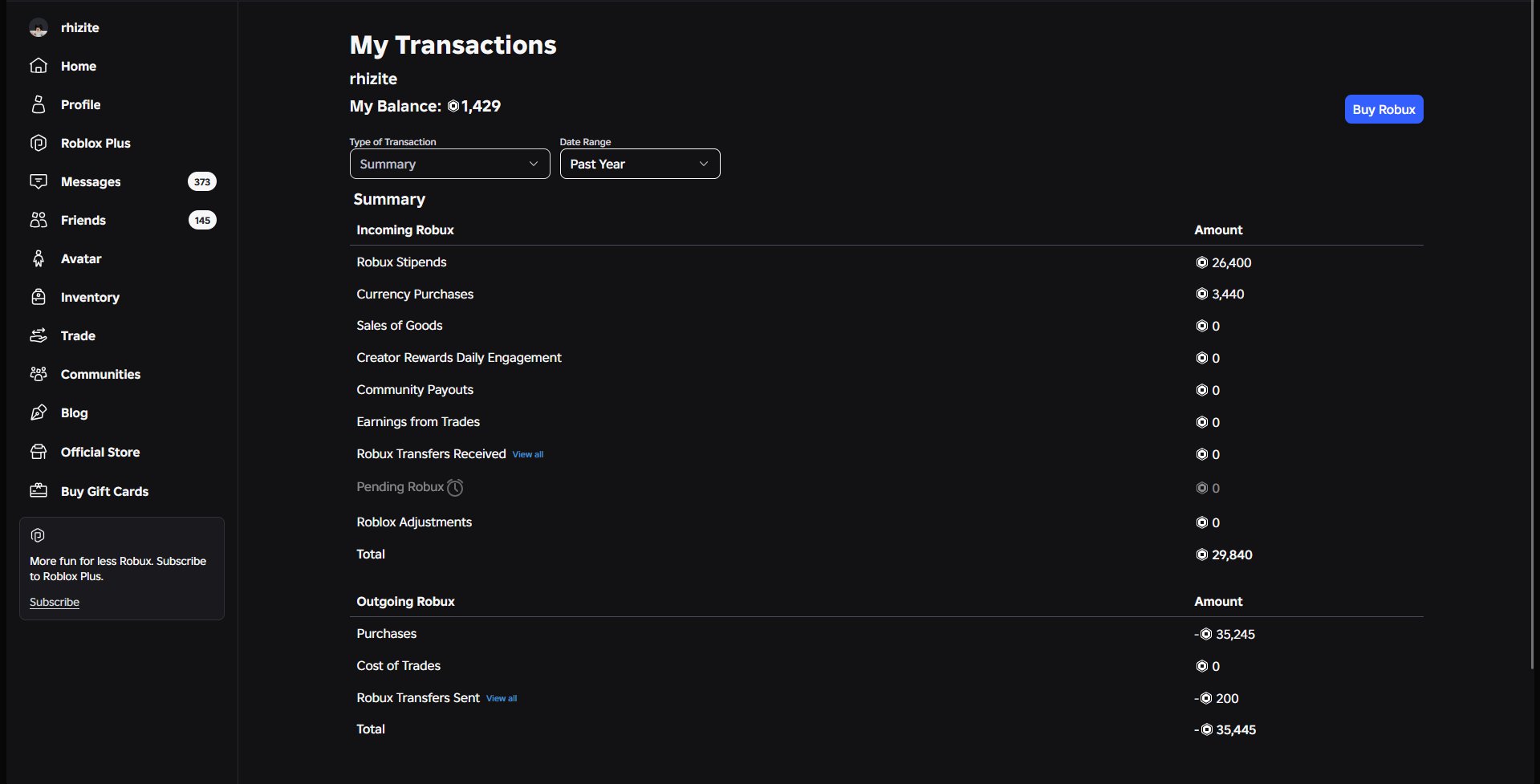
Task: Click the 145 friends count badge
Action: click(x=202, y=220)
